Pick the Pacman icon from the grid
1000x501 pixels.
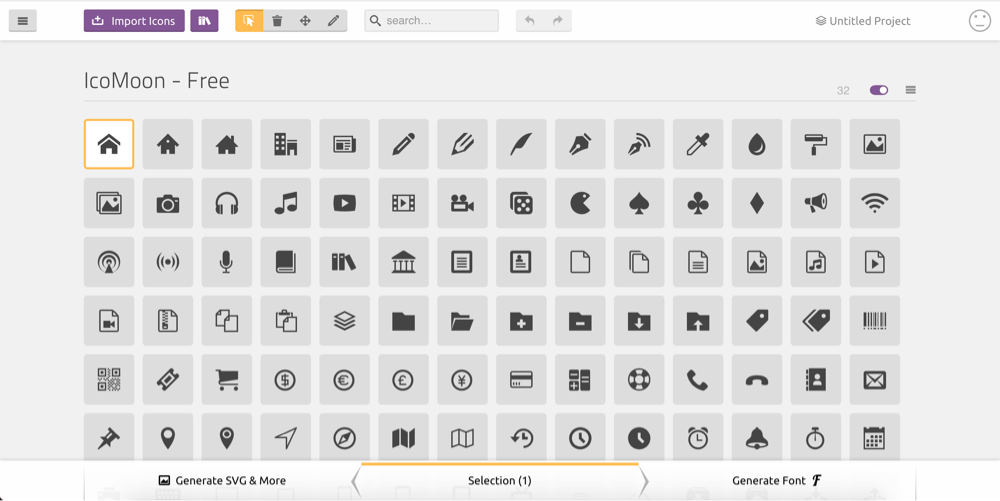(580, 203)
